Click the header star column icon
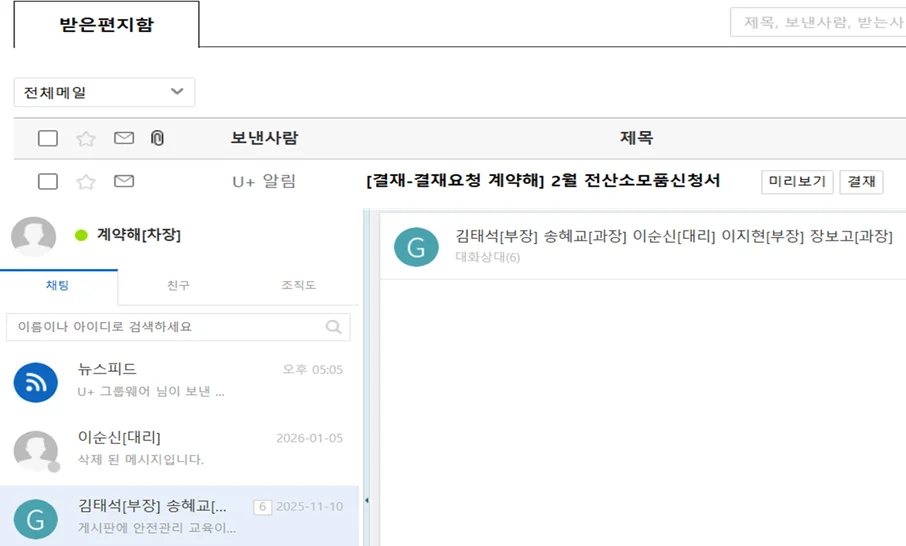Screen dimensions: 906x546 [x=86, y=138]
